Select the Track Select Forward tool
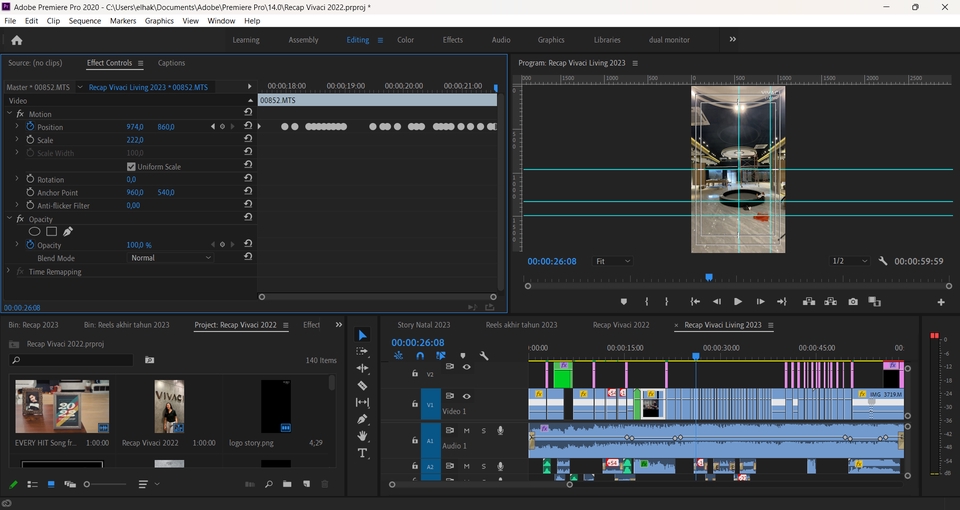The image size is (960, 510). pyautogui.click(x=362, y=351)
